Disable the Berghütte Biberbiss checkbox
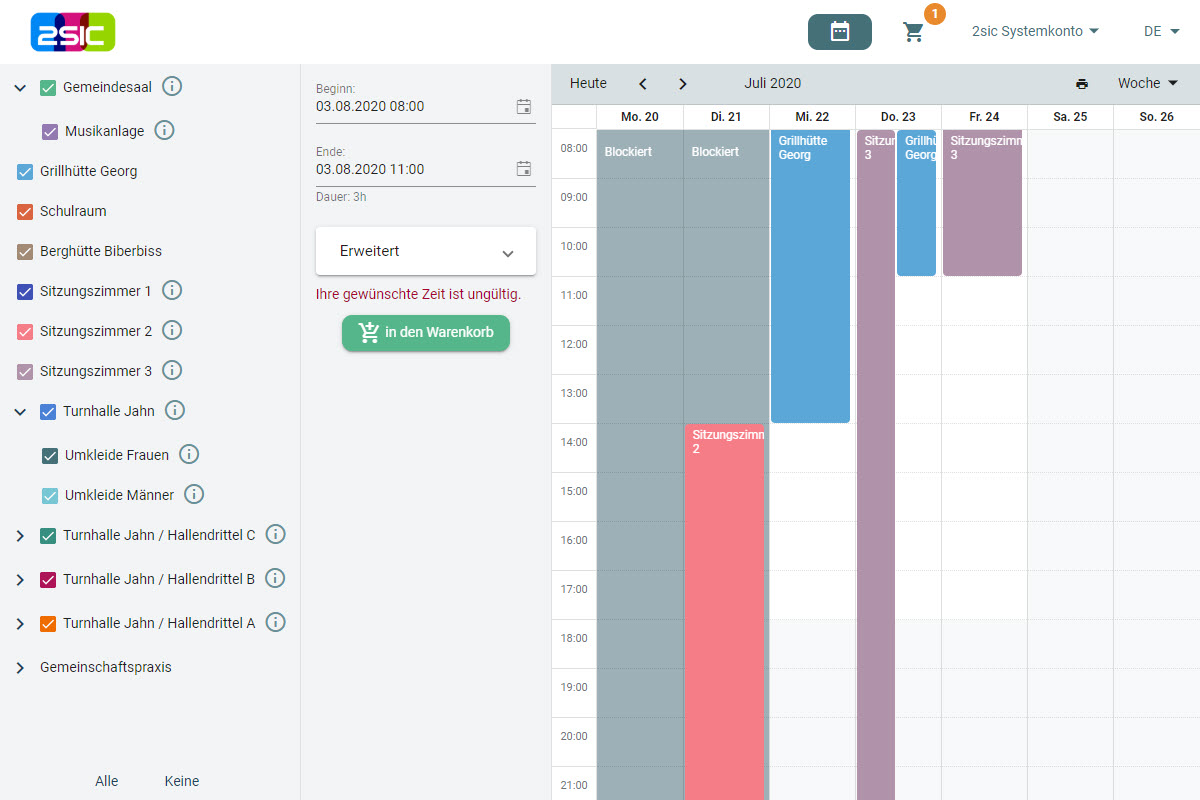This screenshot has height=800, width=1200. [x=26, y=252]
